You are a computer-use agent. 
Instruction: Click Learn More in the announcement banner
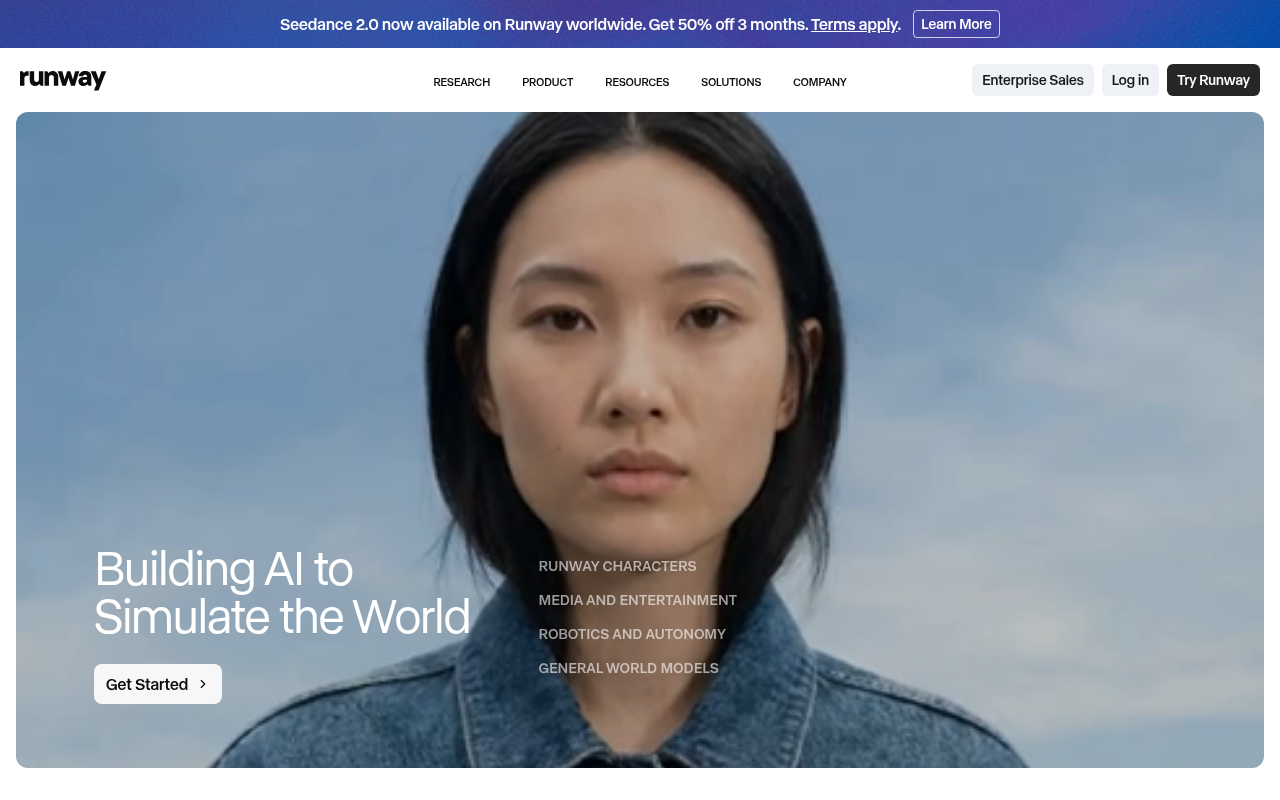coord(956,23)
